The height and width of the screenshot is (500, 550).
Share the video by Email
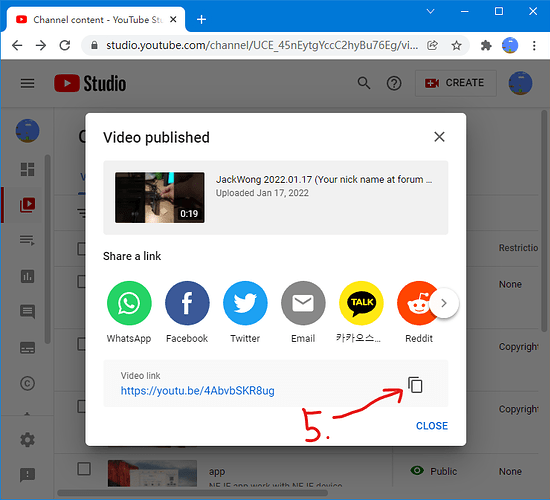[x=303, y=303]
